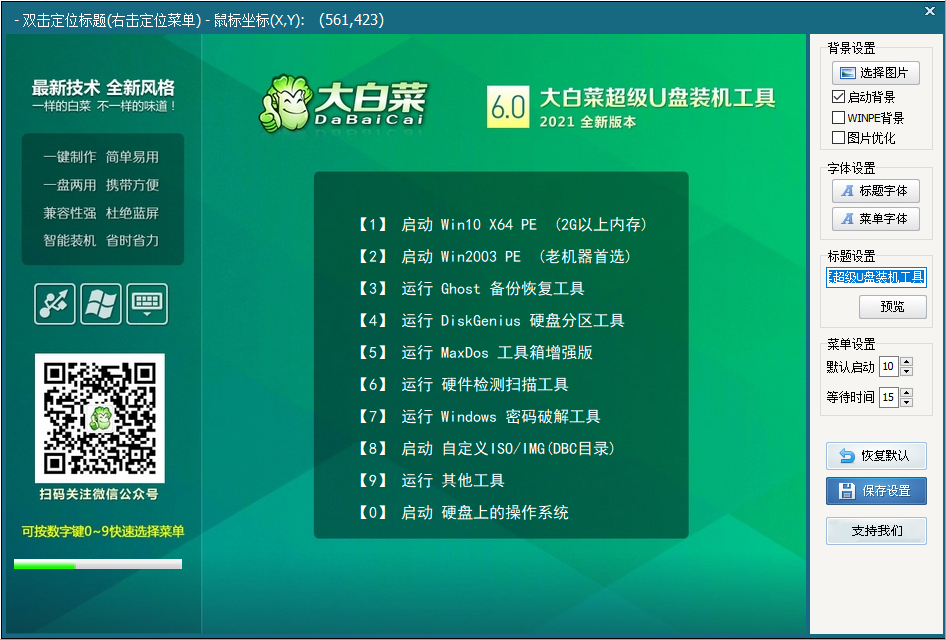Click the WeChat QR code image
946x640 pixels.
100,418
